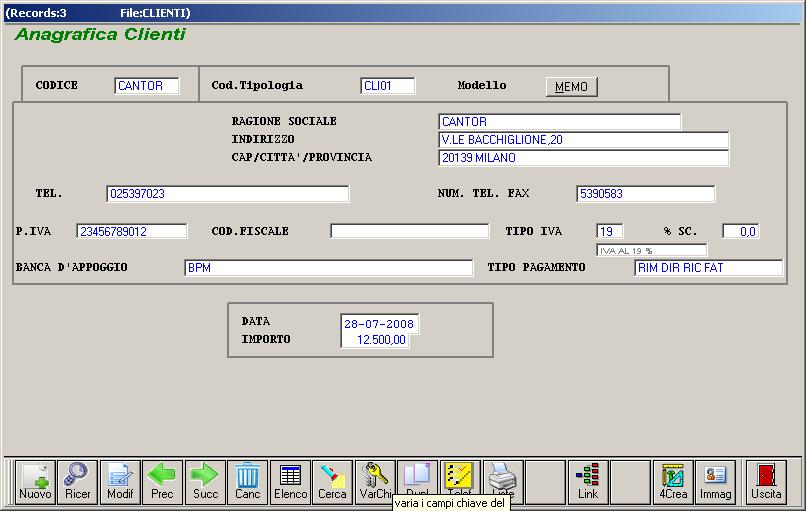Image resolution: width=806 pixels, height=511 pixels.
Task: Select the Cod.Tipologia field CLI01
Action: pyautogui.click(x=388, y=85)
